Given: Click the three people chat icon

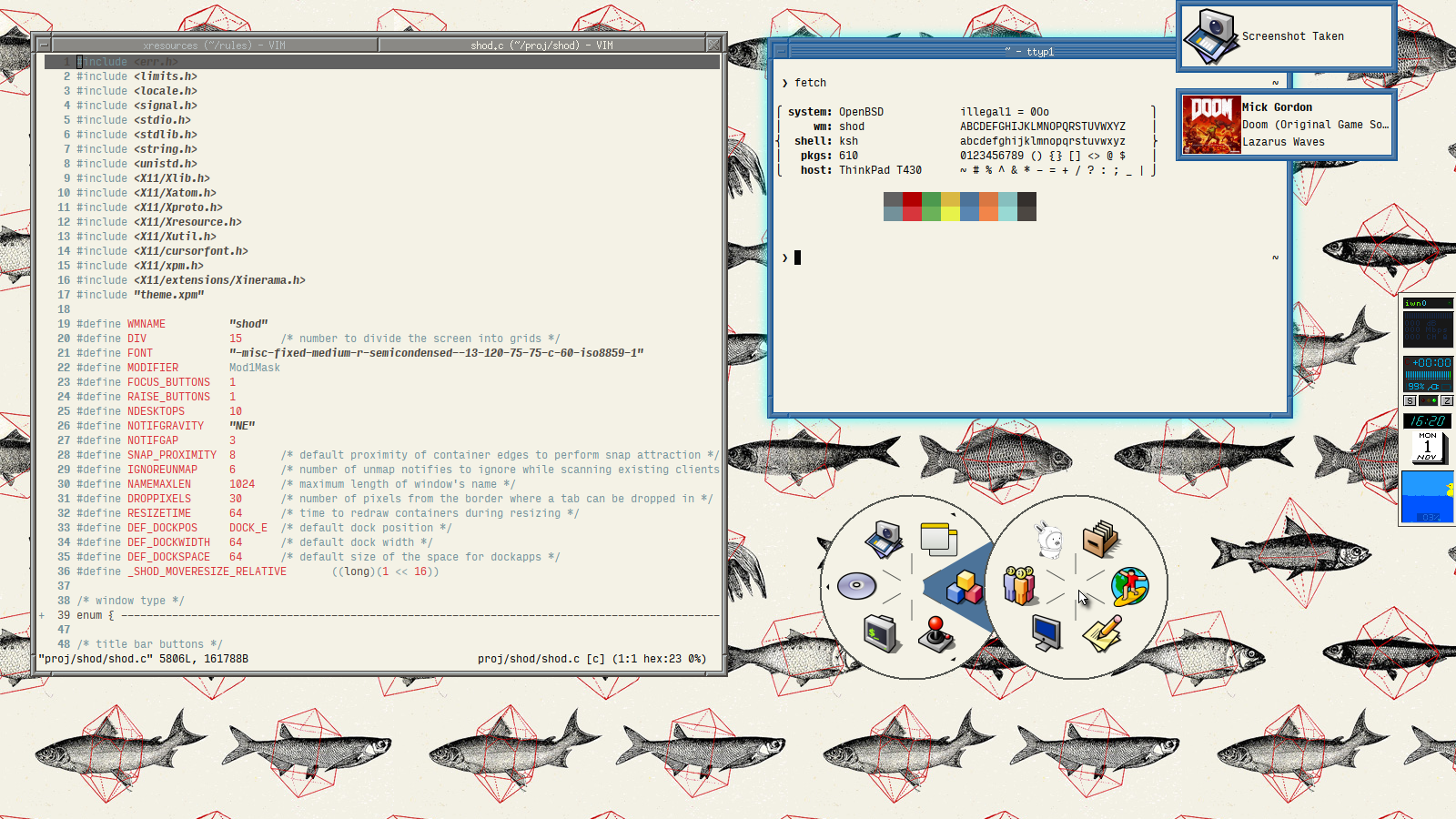Looking at the screenshot, I should tap(1019, 586).
